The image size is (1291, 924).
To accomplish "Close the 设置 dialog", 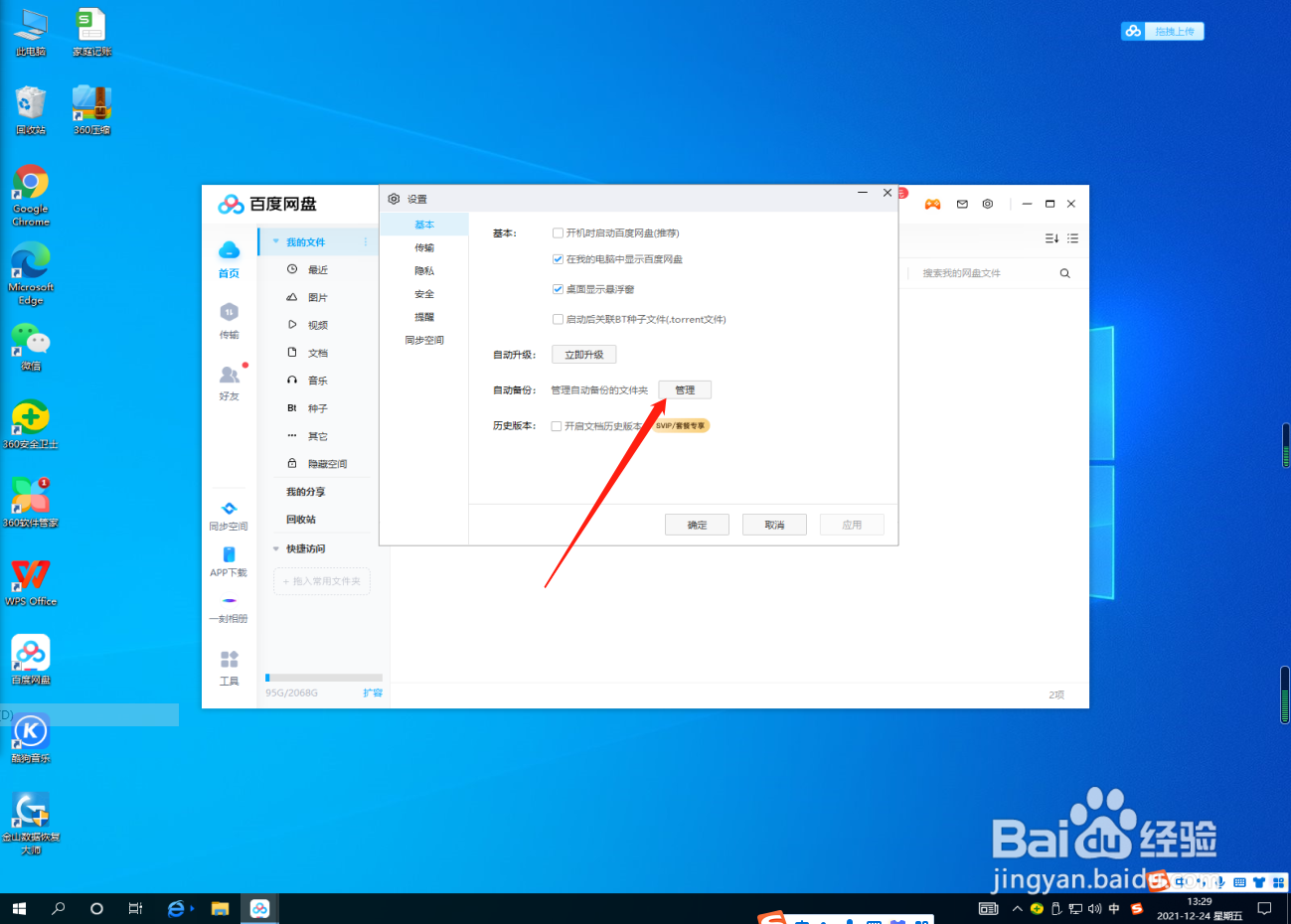I will pos(888,193).
